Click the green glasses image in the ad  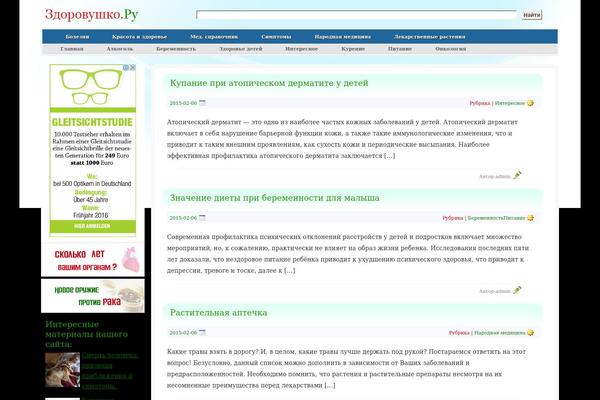click(x=91, y=87)
